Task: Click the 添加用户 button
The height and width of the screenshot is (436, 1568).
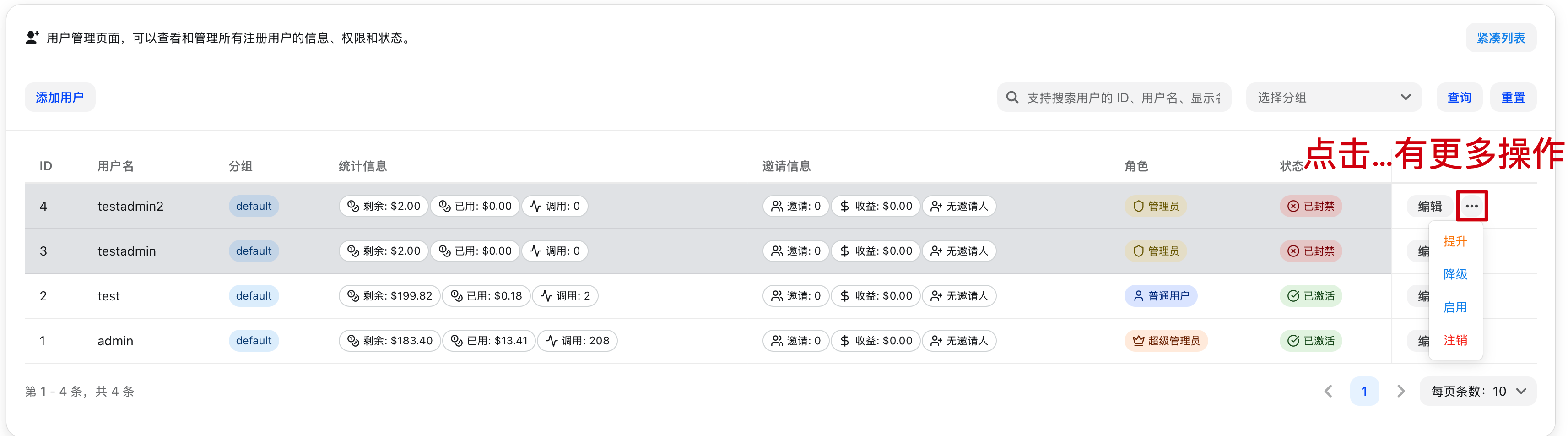Action: coord(60,97)
